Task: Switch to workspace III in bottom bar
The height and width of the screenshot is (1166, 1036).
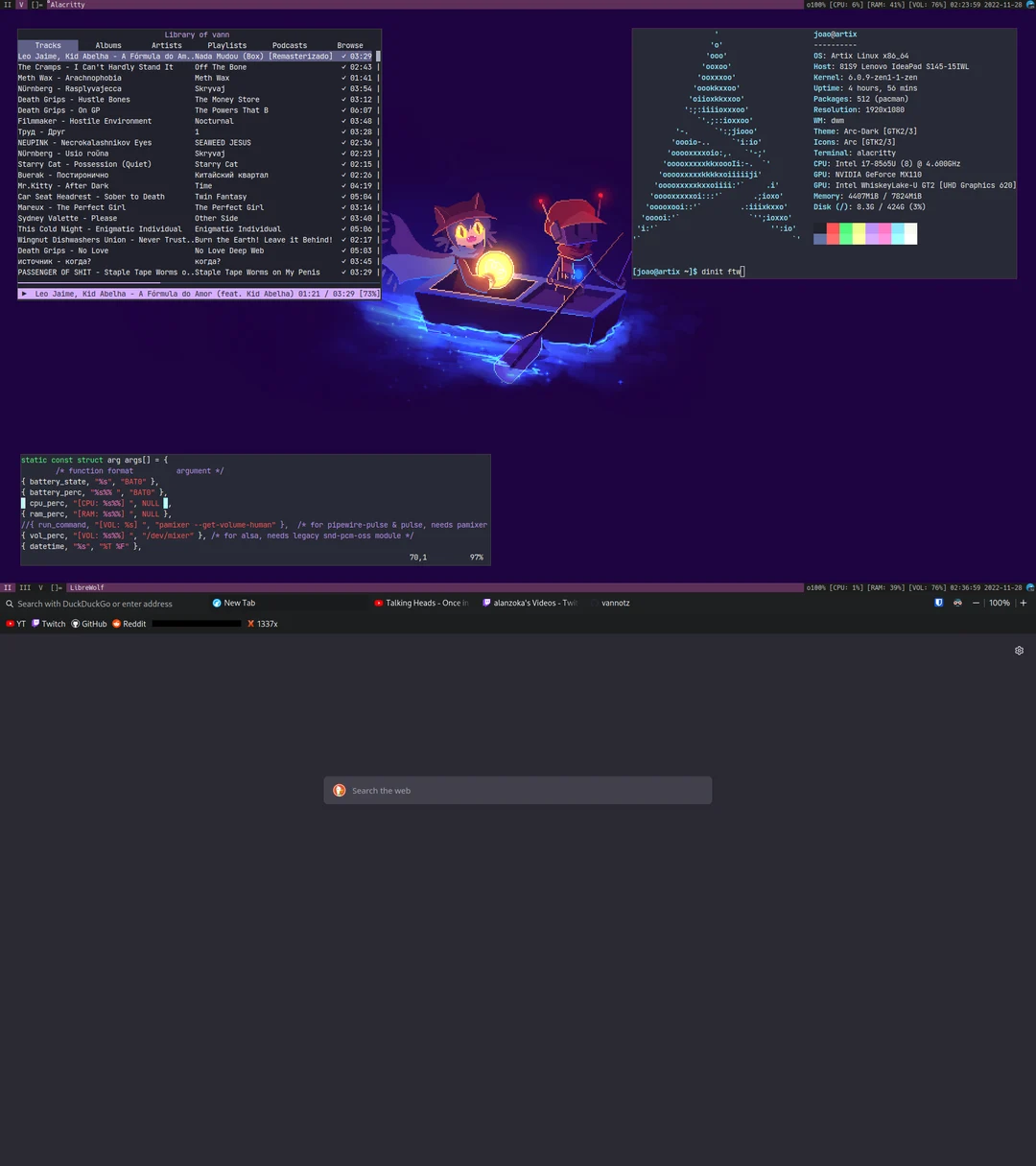Action: 25,587
